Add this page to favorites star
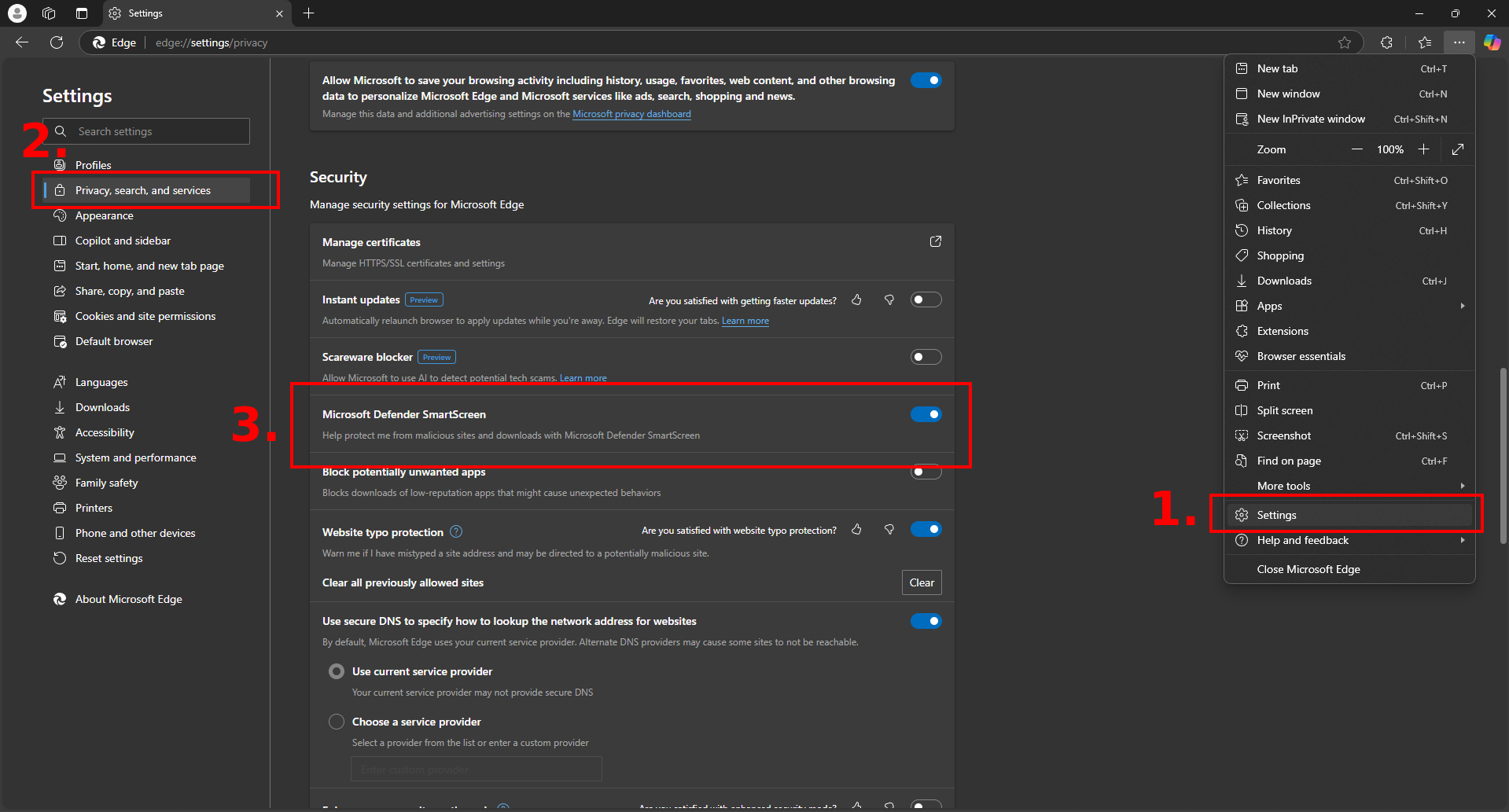The width and height of the screenshot is (1509, 812). click(x=1345, y=42)
